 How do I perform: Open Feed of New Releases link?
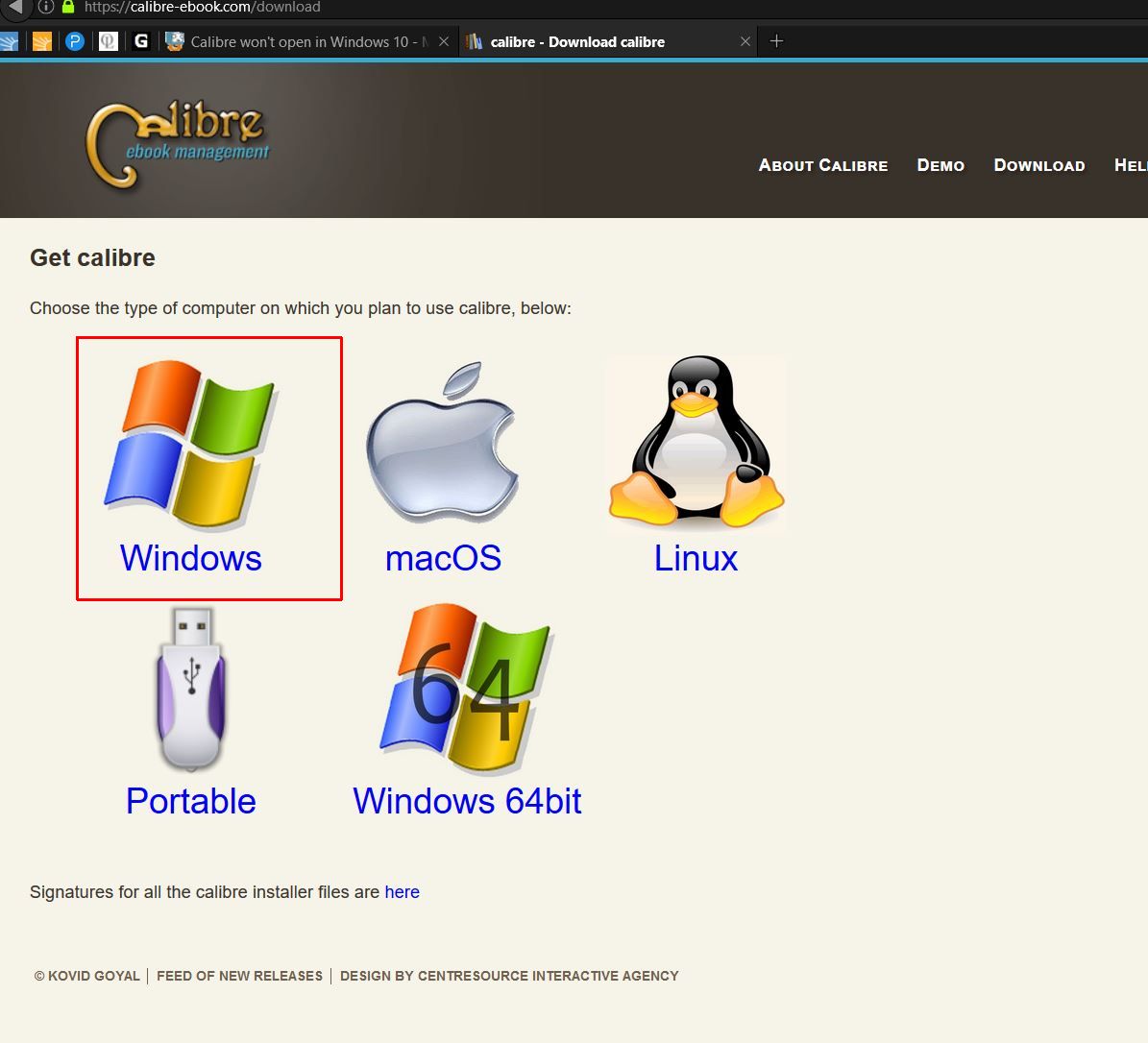pos(239,976)
